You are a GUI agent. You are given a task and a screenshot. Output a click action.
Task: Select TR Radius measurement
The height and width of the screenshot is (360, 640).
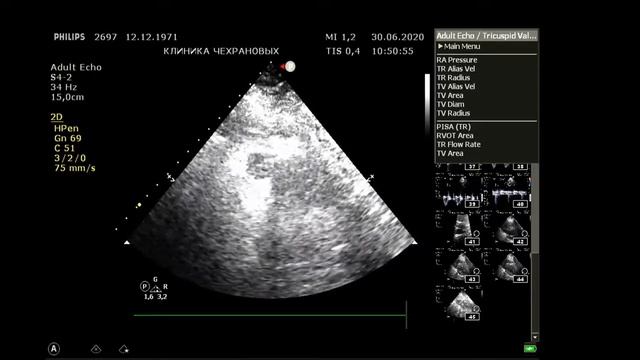coord(453,78)
